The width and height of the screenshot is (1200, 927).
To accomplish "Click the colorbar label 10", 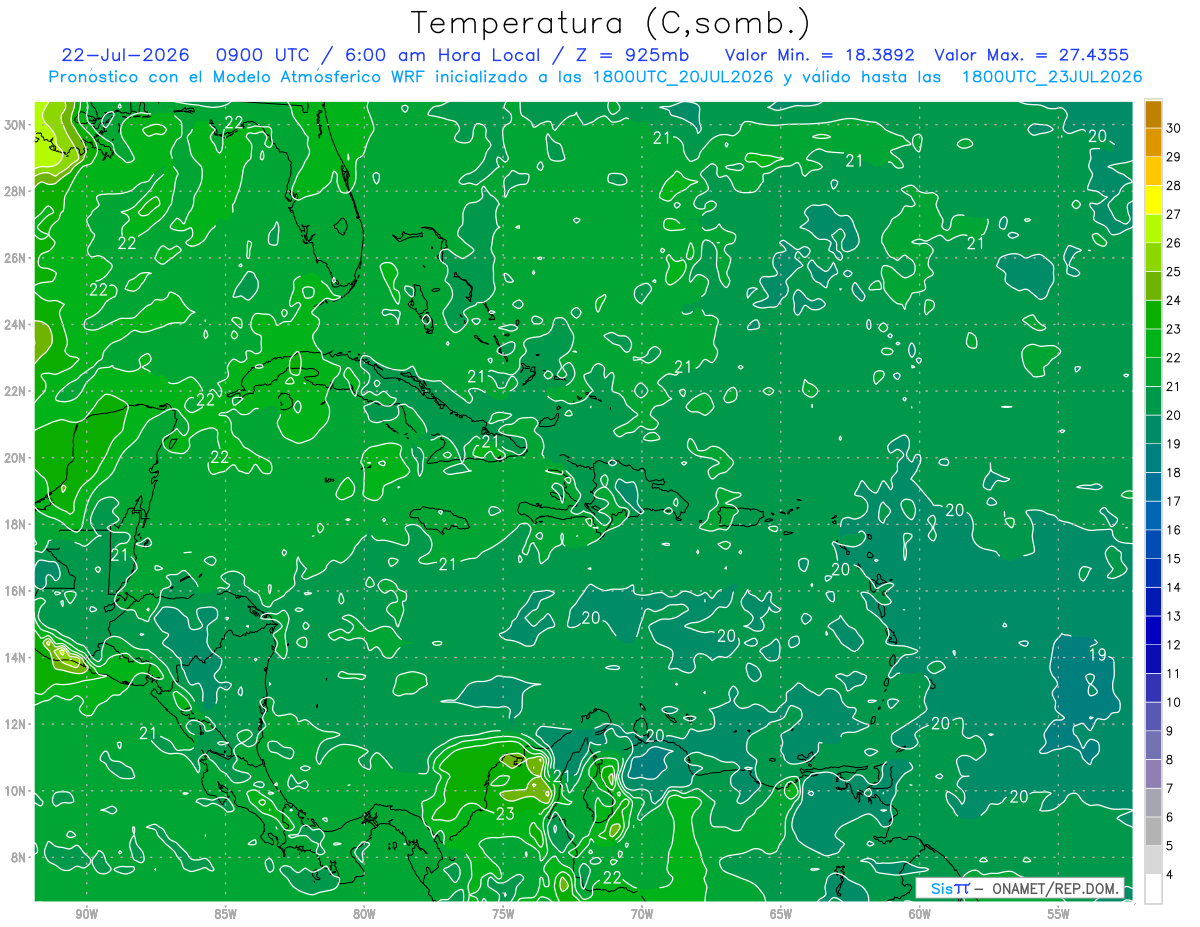I will (1174, 702).
